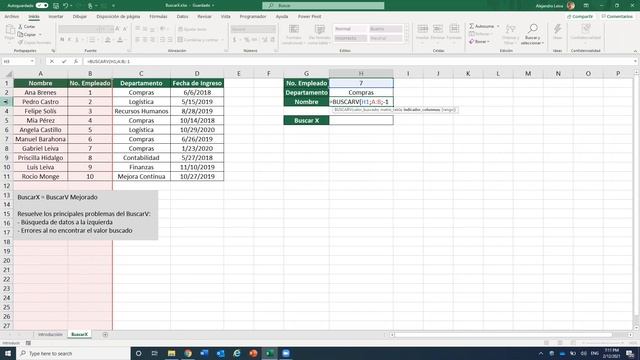The image size is (640, 360).
Task: Open the Fórmulas ribbon tab
Action: point(158,16)
